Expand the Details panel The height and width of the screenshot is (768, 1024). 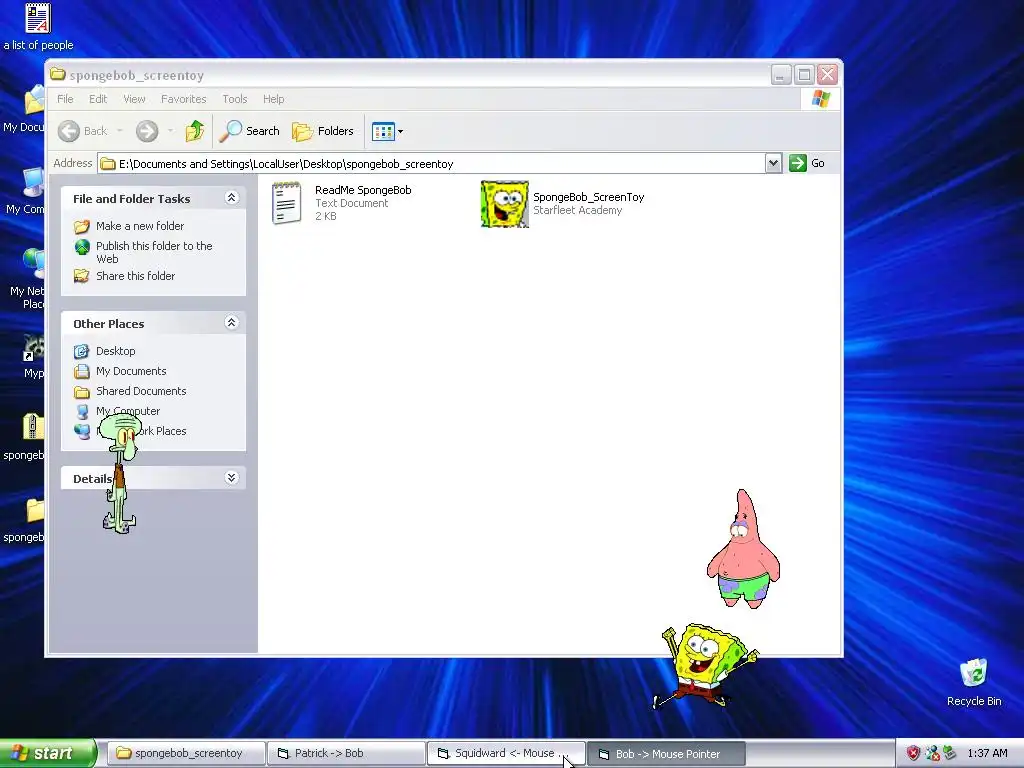point(231,478)
